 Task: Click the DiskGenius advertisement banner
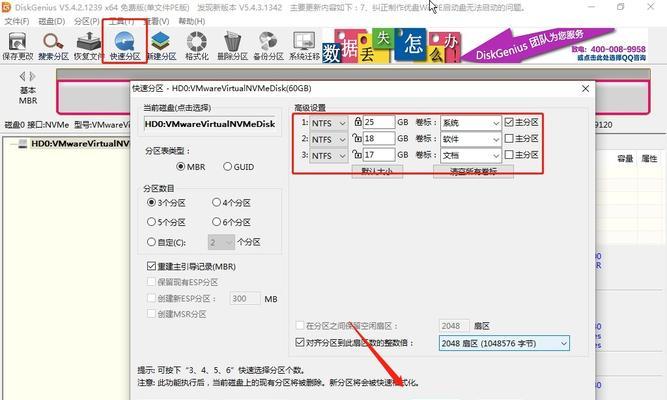point(485,46)
